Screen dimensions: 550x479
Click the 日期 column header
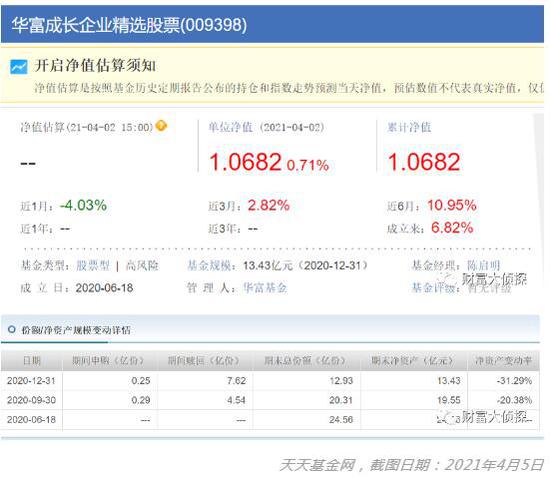pyautogui.click(x=32, y=360)
